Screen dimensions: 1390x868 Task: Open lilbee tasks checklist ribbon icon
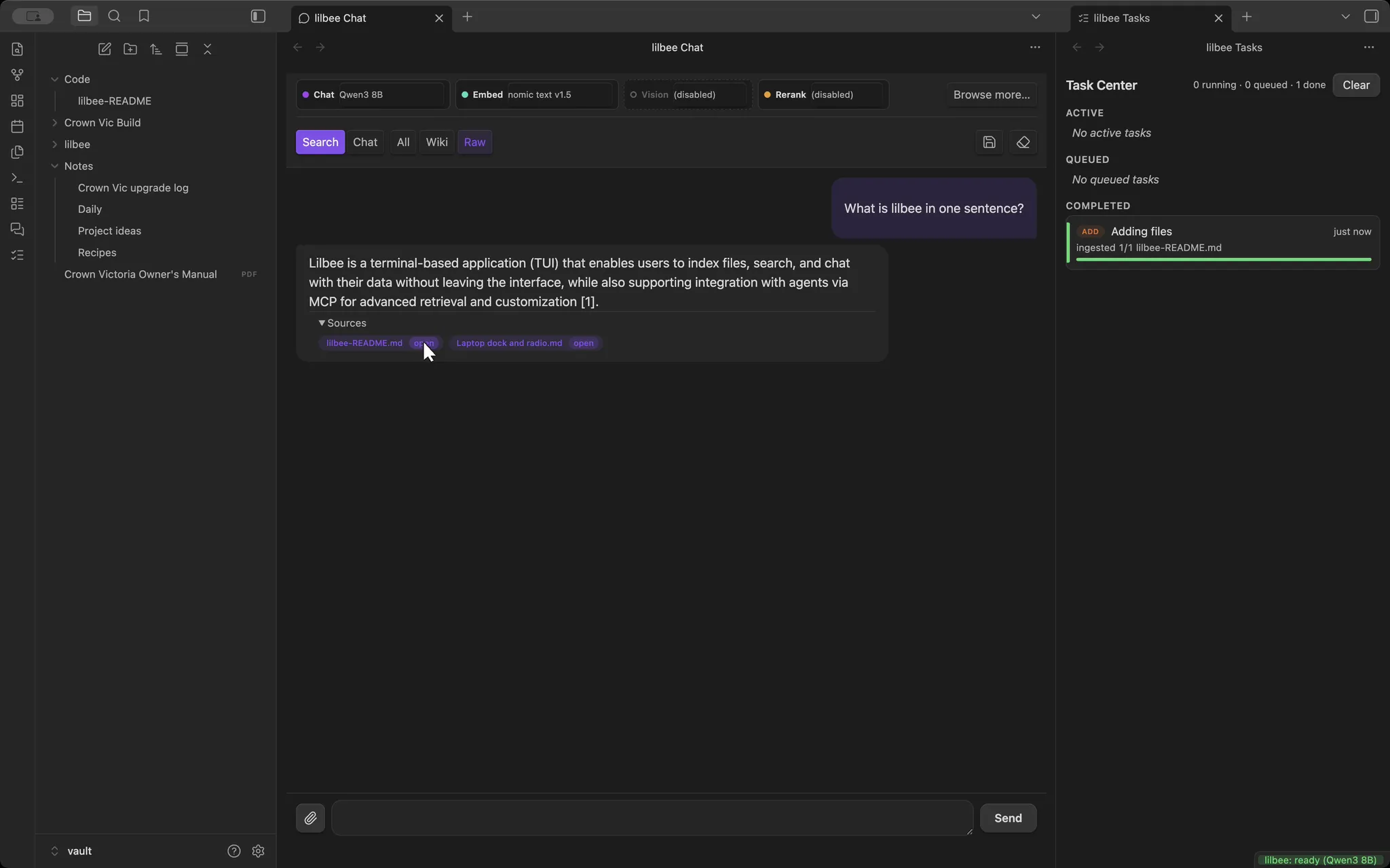point(18,255)
